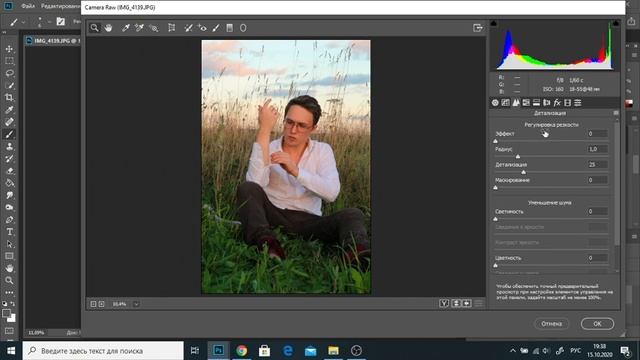640x360 pixels.
Task: Select the Transform tool in Camera Raw
Action: coord(171,28)
